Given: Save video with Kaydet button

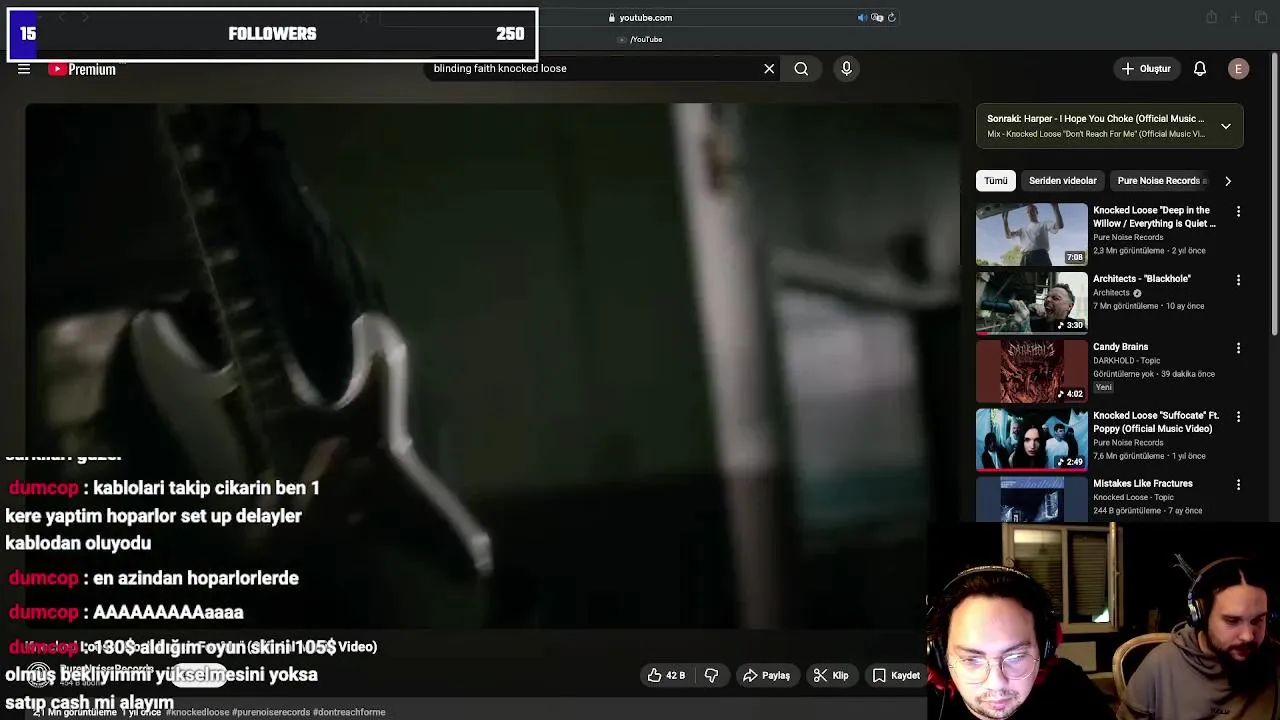Looking at the screenshot, I should (896, 676).
